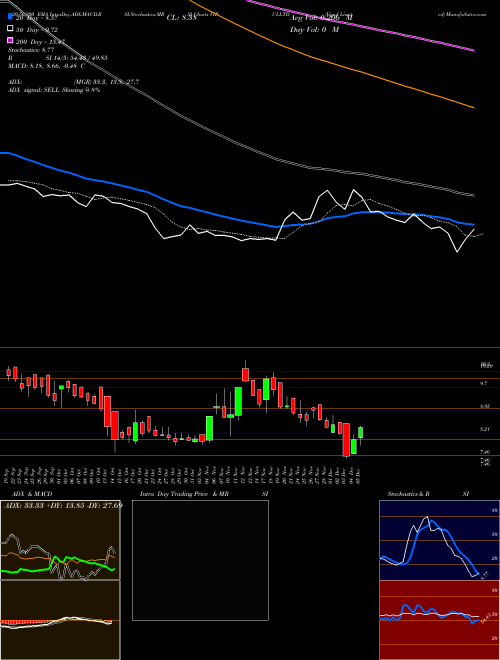
Task: Click the 9.7 price axis label
Action: point(484,383)
